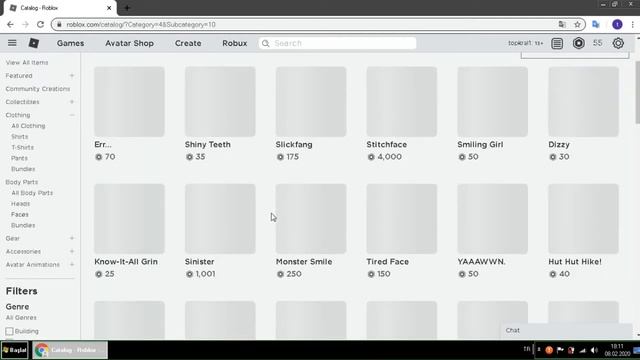Close the Catalog - Roblox tab
The height and width of the screenshot is (360, 640).
(x=109, y=8)
